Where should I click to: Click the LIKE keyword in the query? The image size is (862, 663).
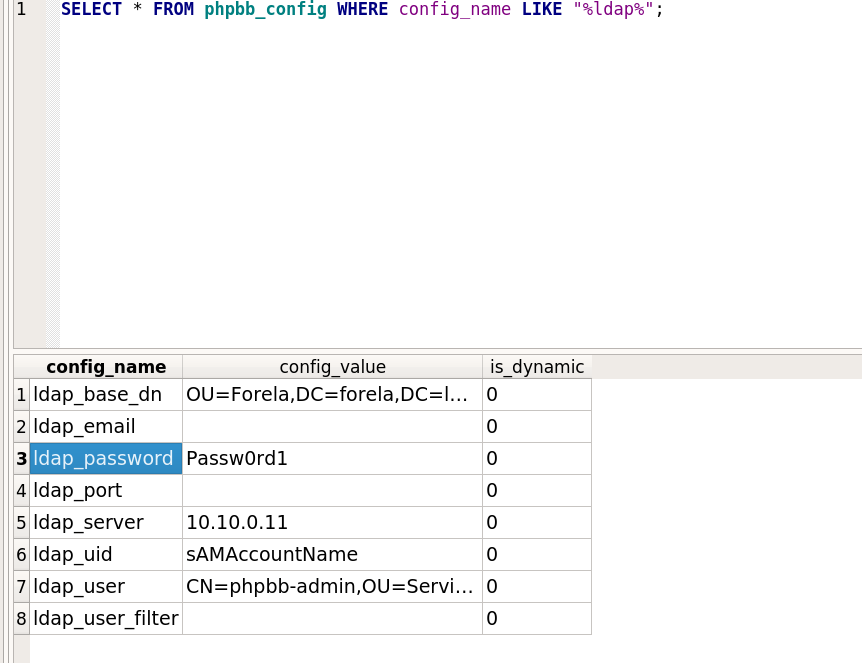point(541,9)
